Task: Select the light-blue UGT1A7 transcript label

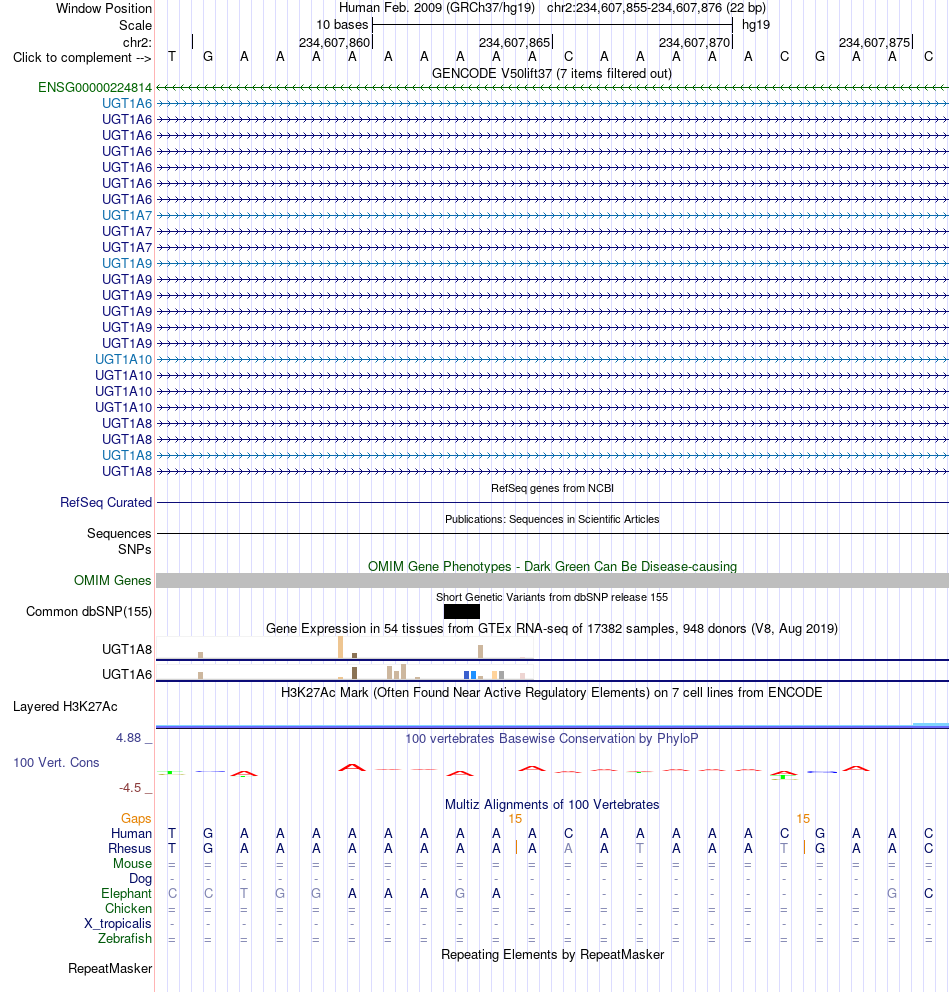Action: [x=127, y=215]
